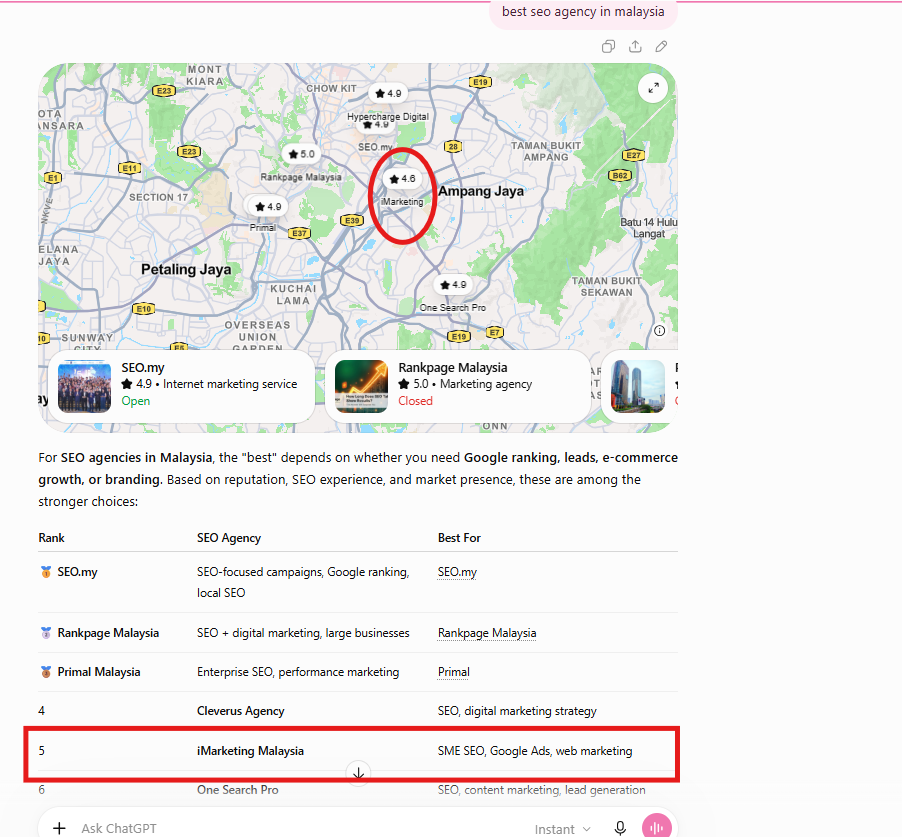Viewport: 902px width, 837px height.
Task: Click the Closed status on Rankpage card
Action: [415, 401]
